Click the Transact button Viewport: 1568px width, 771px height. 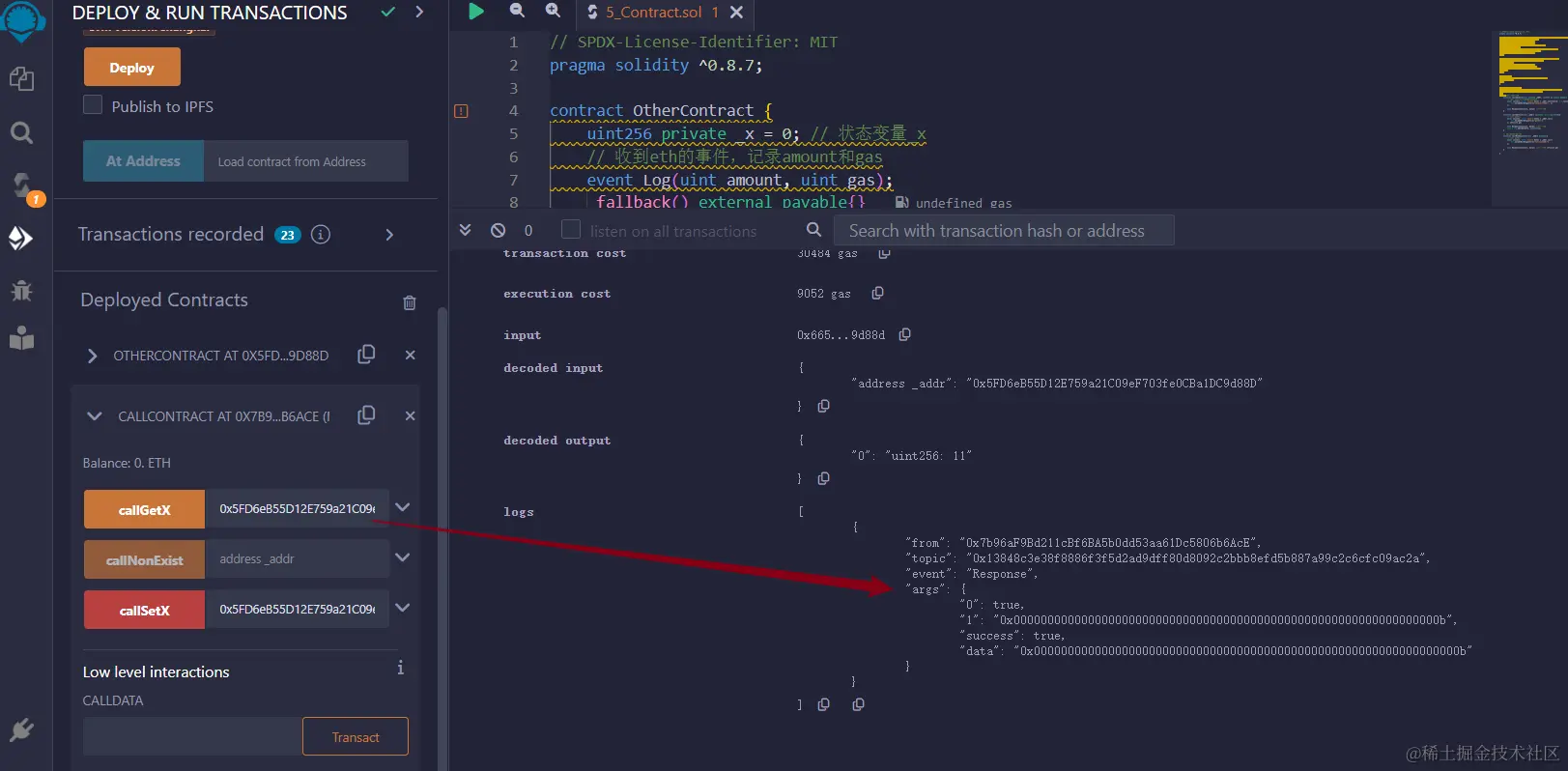(x=356, y=736)
